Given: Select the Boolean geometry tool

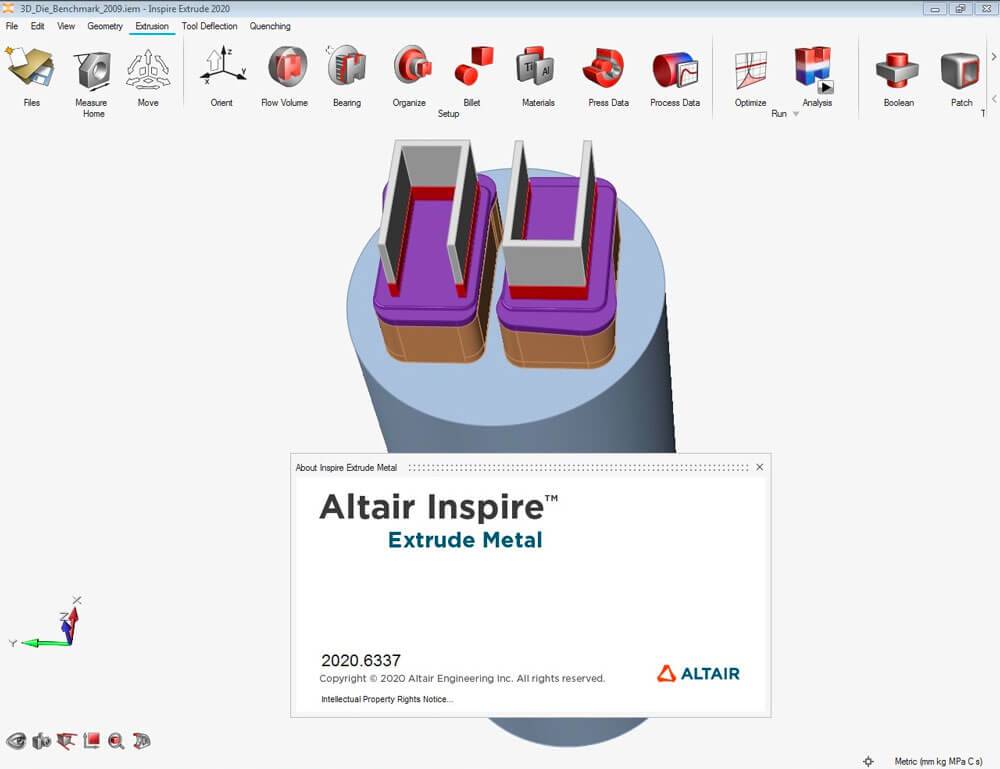Looking at the screenshot, I should pos(898,68).
